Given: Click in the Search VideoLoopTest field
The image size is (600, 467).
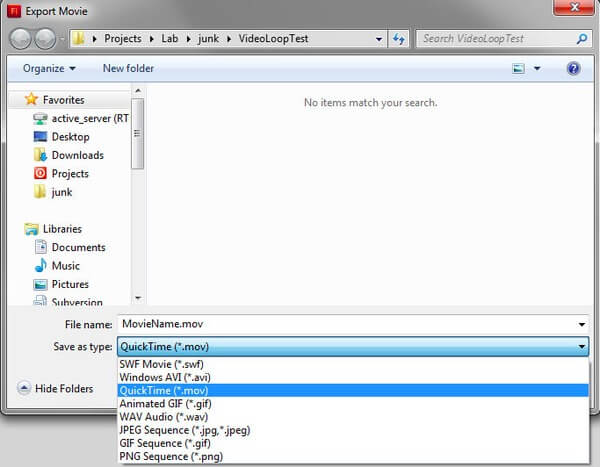Looking at the screenshot, I should click(x=496, y=39).
